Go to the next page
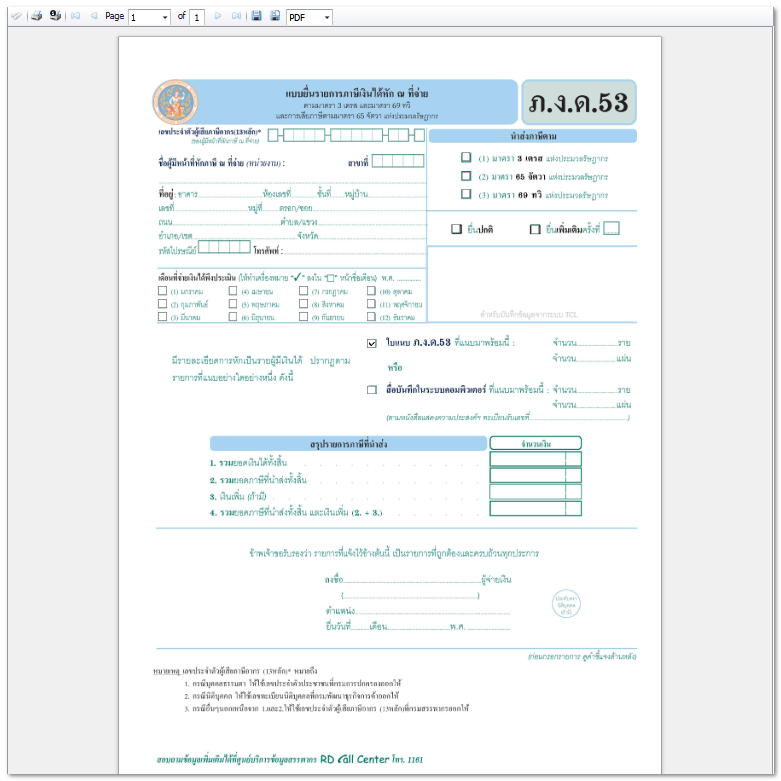The width and height of the screenshot is (781, 781). point(218,17)
